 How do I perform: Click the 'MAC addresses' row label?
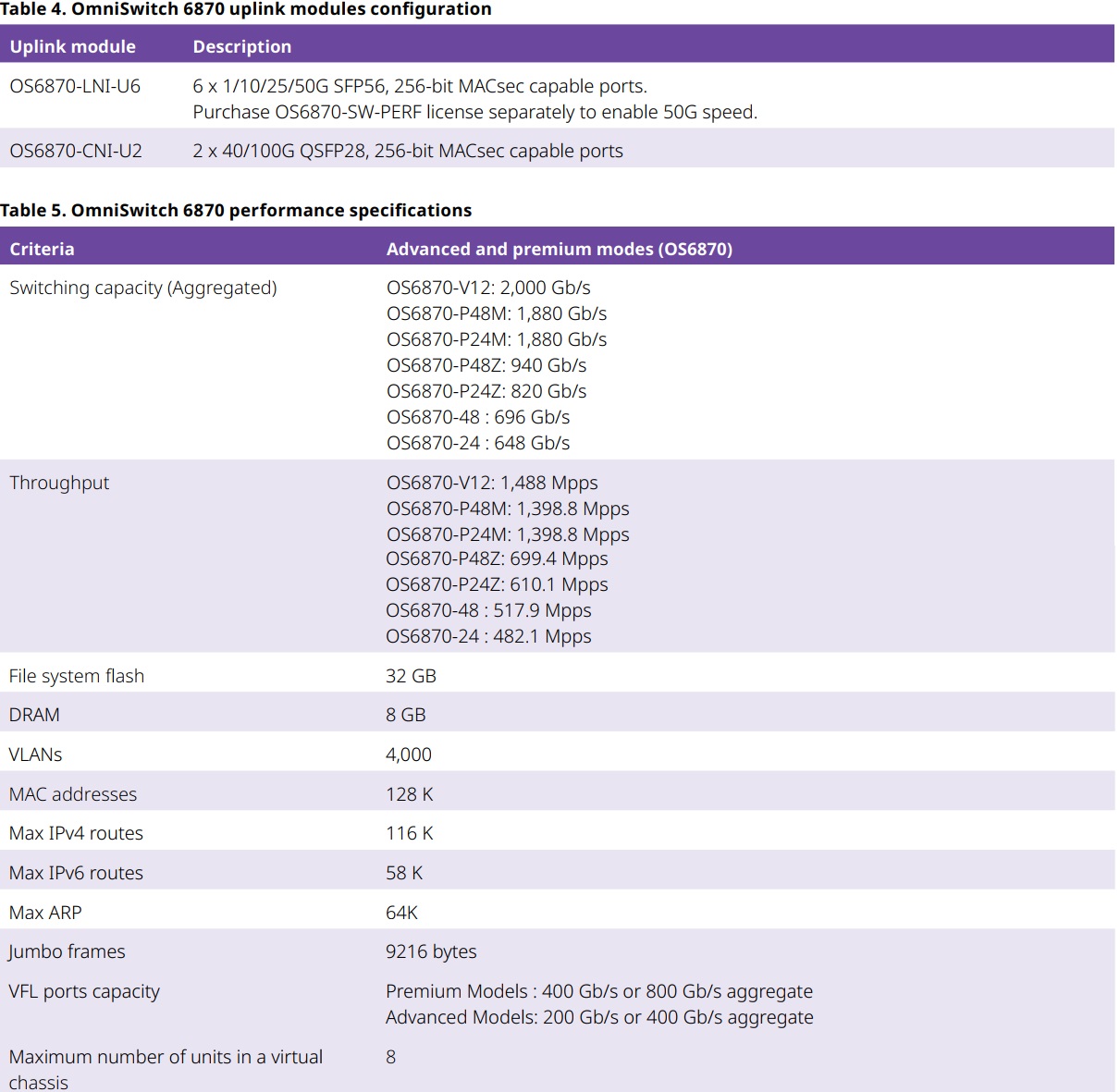(x=73, y=794)
